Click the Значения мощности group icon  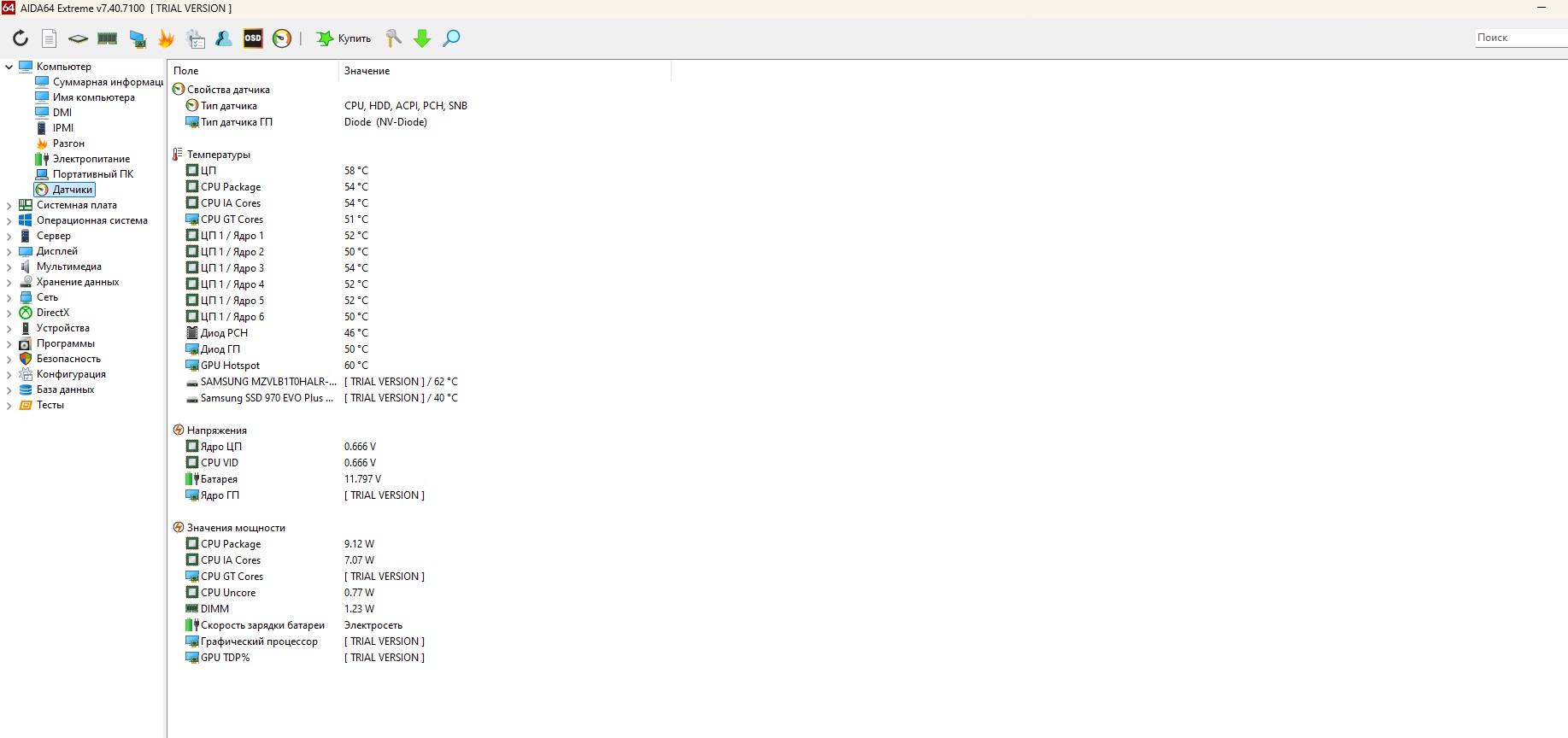pos(179,528)
